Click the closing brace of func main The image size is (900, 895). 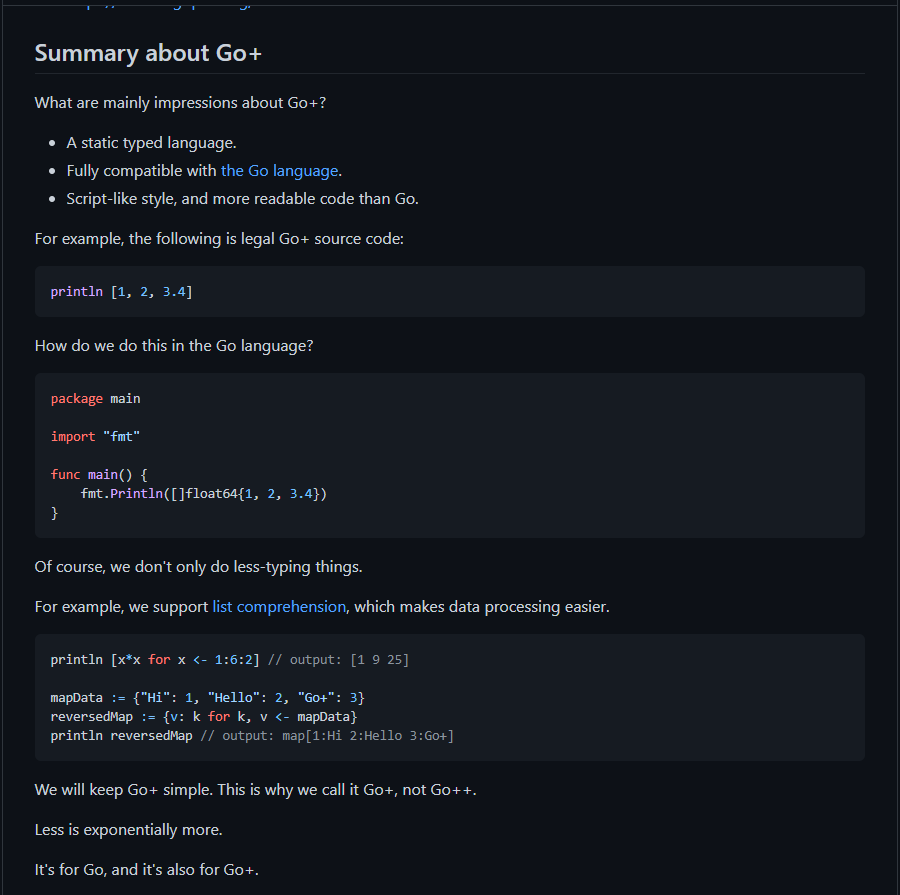(x=55, y=513)
